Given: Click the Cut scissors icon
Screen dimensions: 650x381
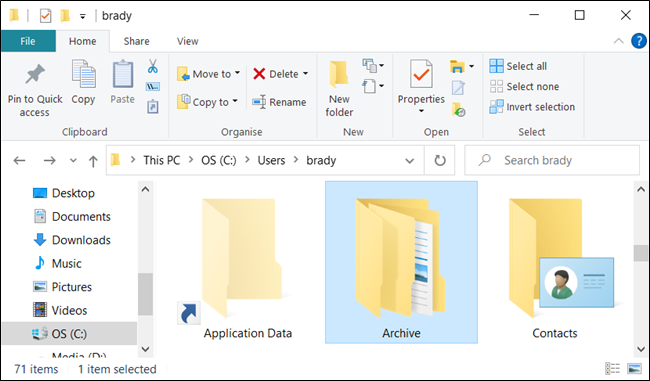Looking at the screenshot, I should click(153, 66).
